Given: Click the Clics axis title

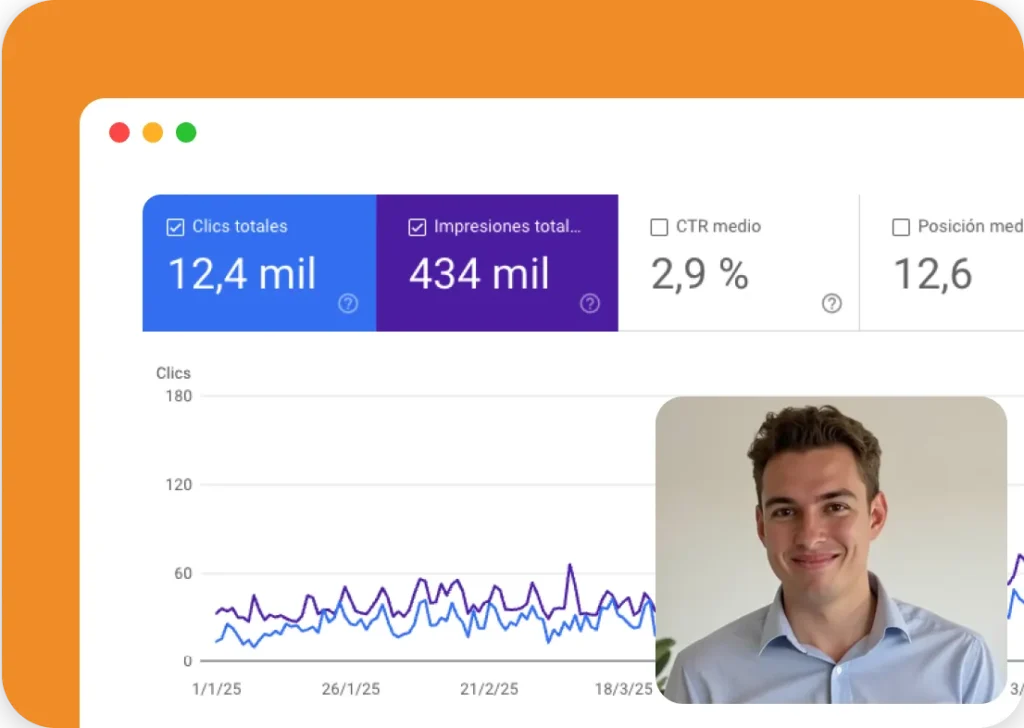Looking at the screenshot, I should (x=173, y=373).
